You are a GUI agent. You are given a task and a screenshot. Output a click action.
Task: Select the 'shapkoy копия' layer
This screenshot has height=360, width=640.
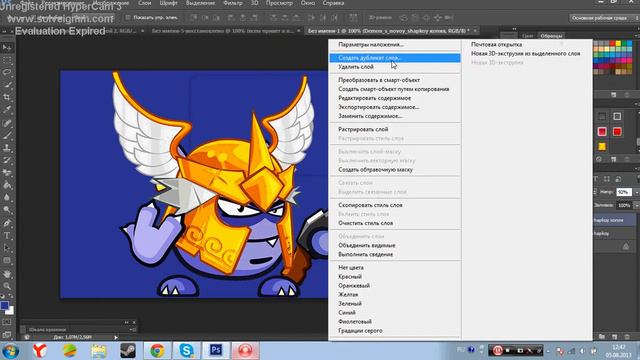[x=614, y=220]
